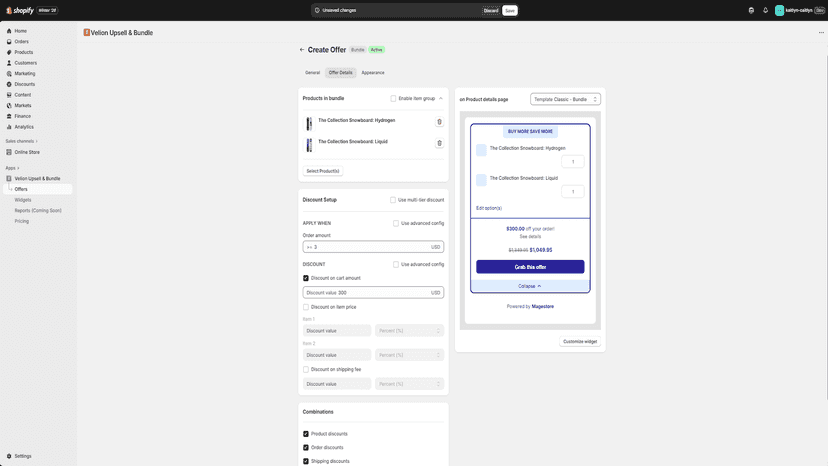Switch to the Offer Details tab
828x466 pixels.
[x=341, y=72]
